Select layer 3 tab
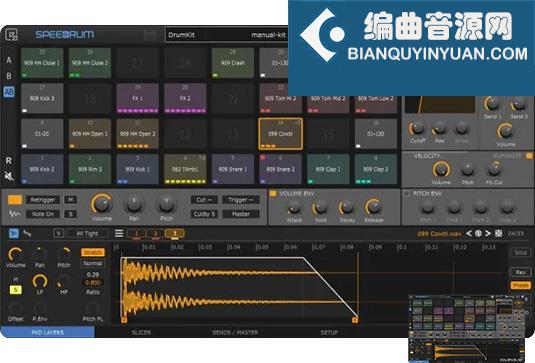 [x=175, y=234]
